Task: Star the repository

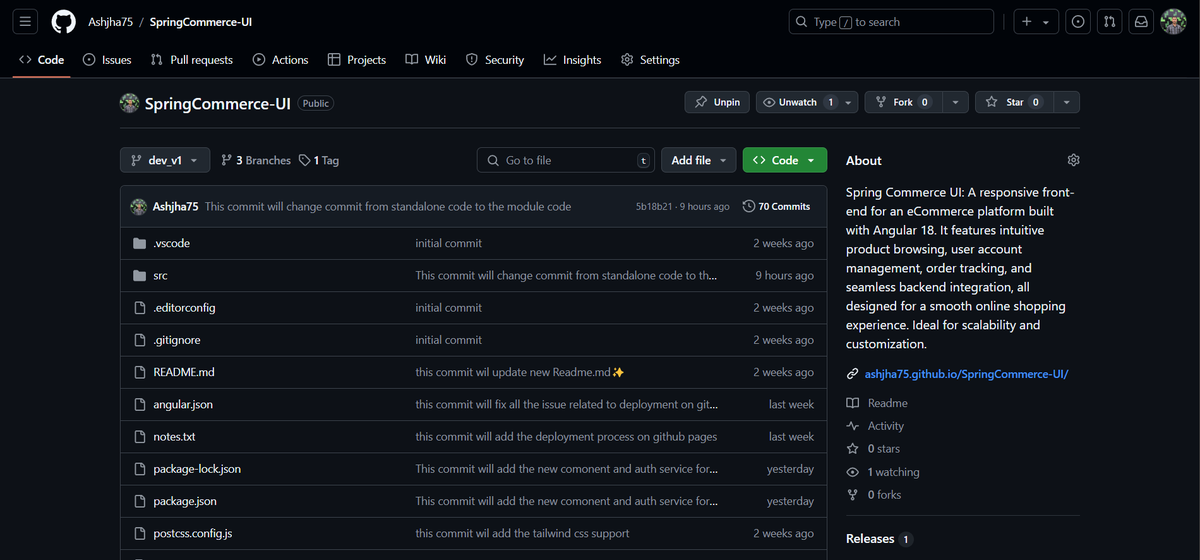Action: coord(1013,102)
